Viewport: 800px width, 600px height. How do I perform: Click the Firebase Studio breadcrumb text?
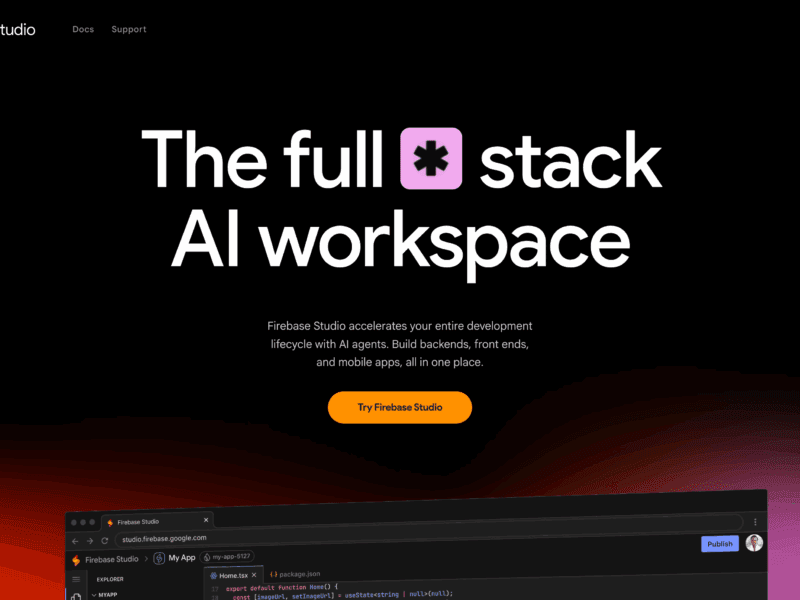pos(112,559)
